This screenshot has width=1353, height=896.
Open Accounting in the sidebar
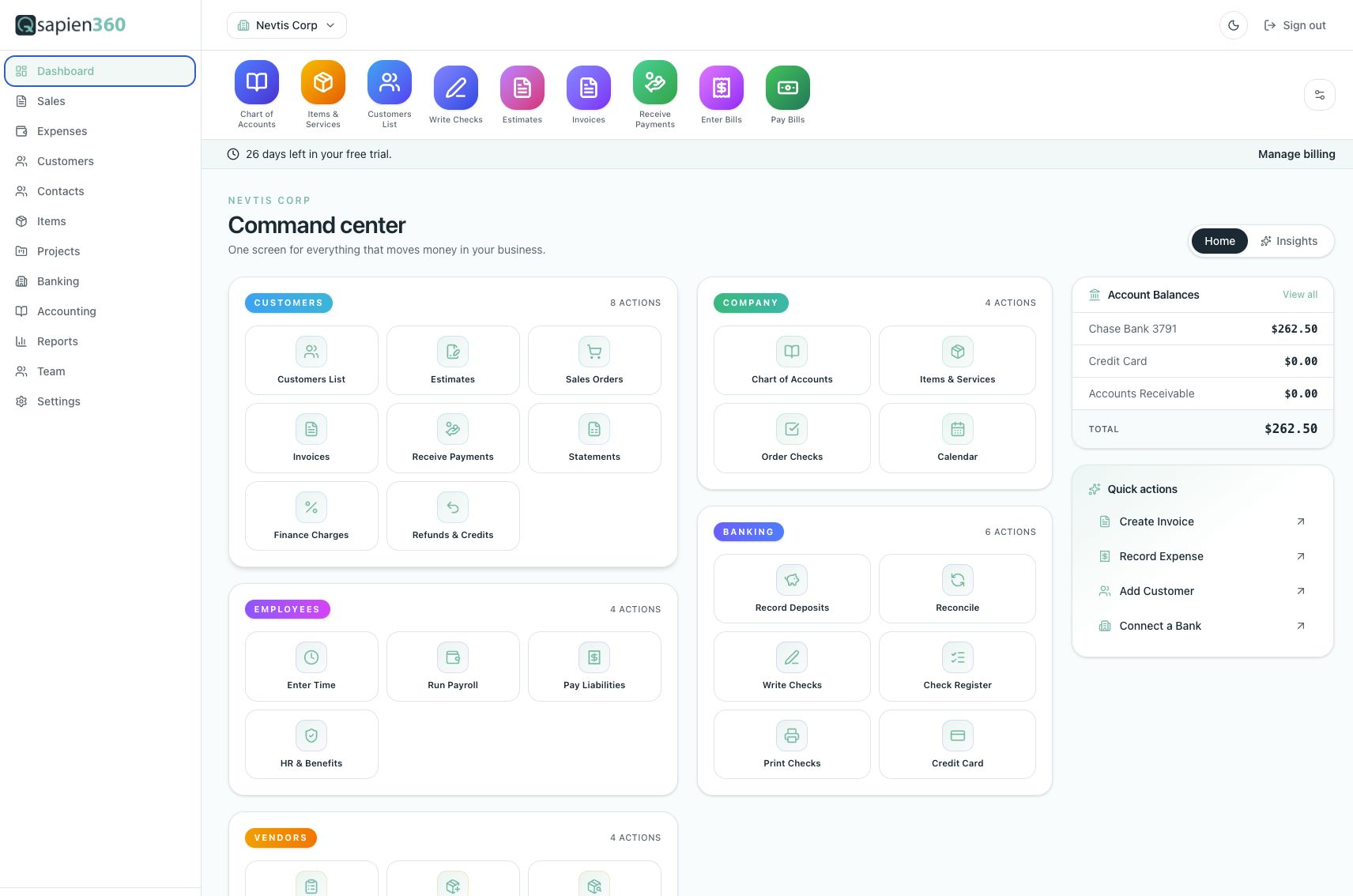pos(100,311)
